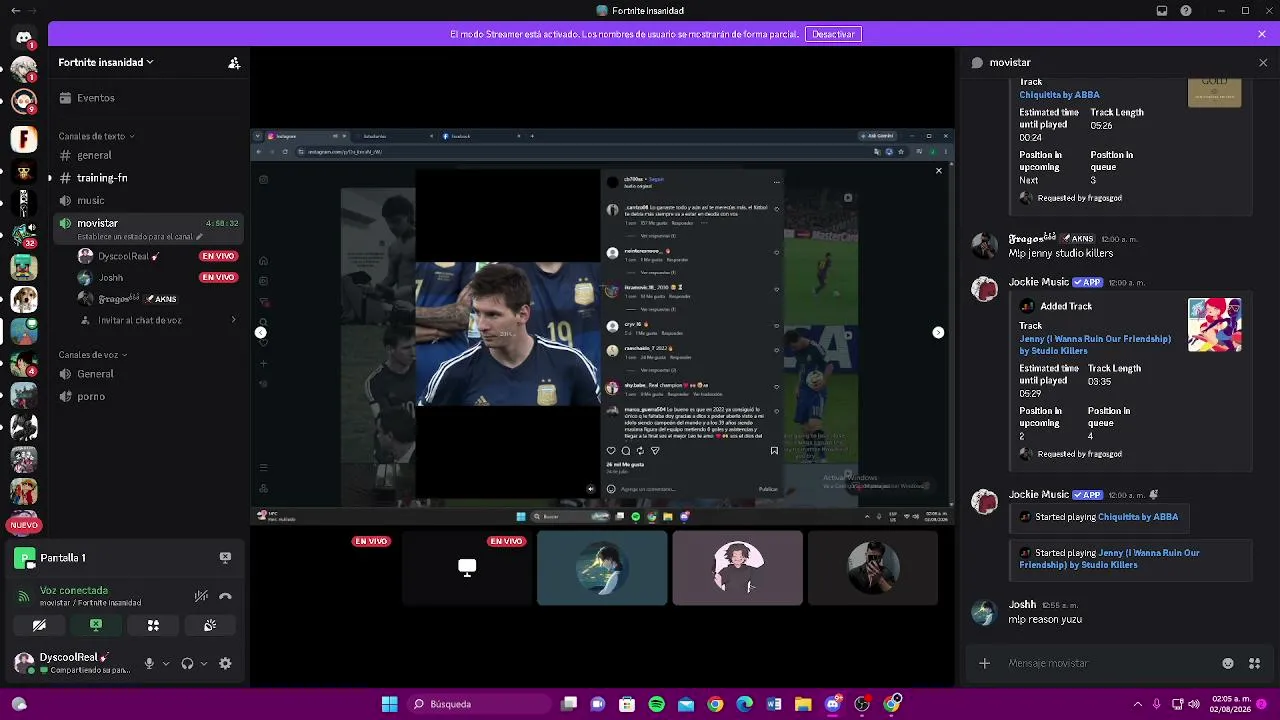1280x720 pixels.
Task: Watch Joshh's EN VIVO stream badge
Action: point(218,277)
